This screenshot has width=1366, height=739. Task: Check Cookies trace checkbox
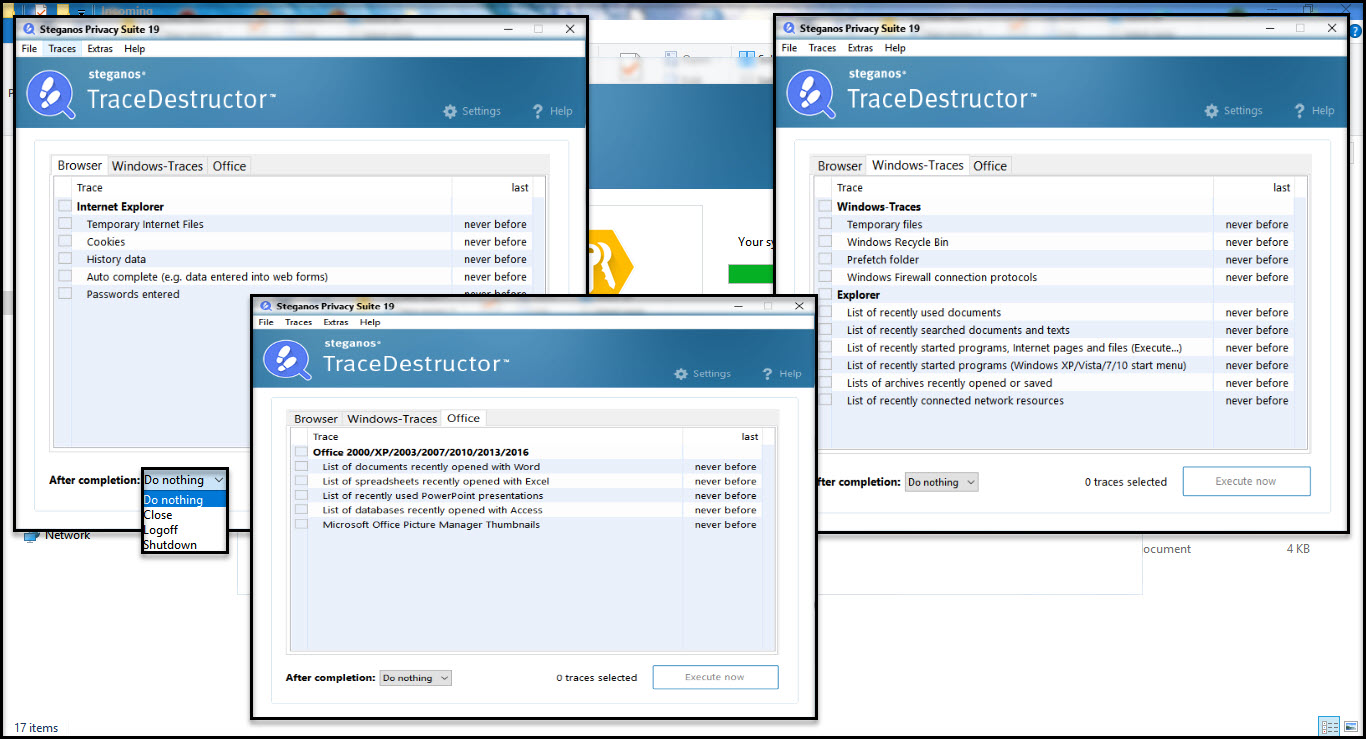coord(65,241)
